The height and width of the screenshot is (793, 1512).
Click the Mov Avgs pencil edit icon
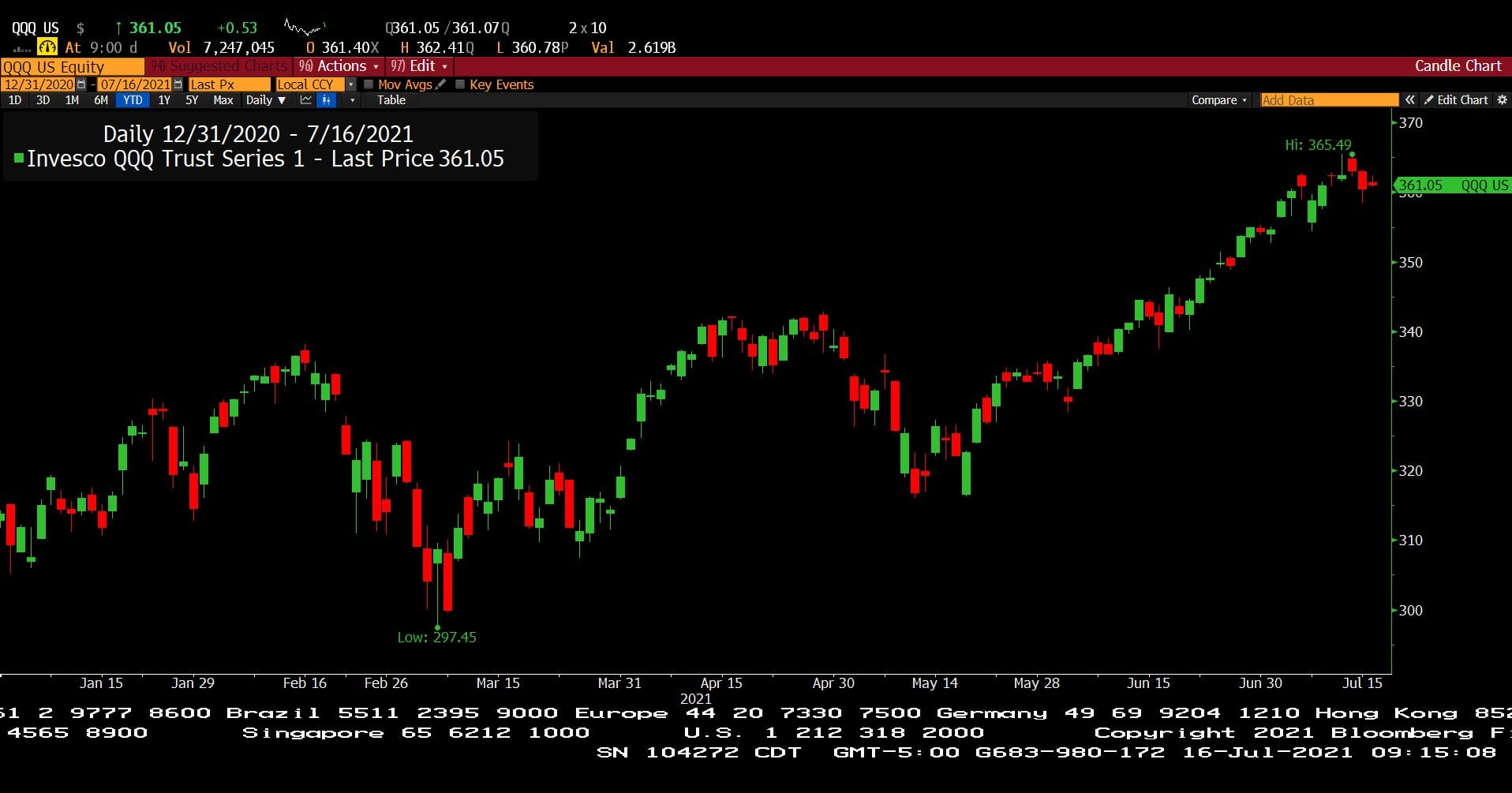[x=440, y=84]
